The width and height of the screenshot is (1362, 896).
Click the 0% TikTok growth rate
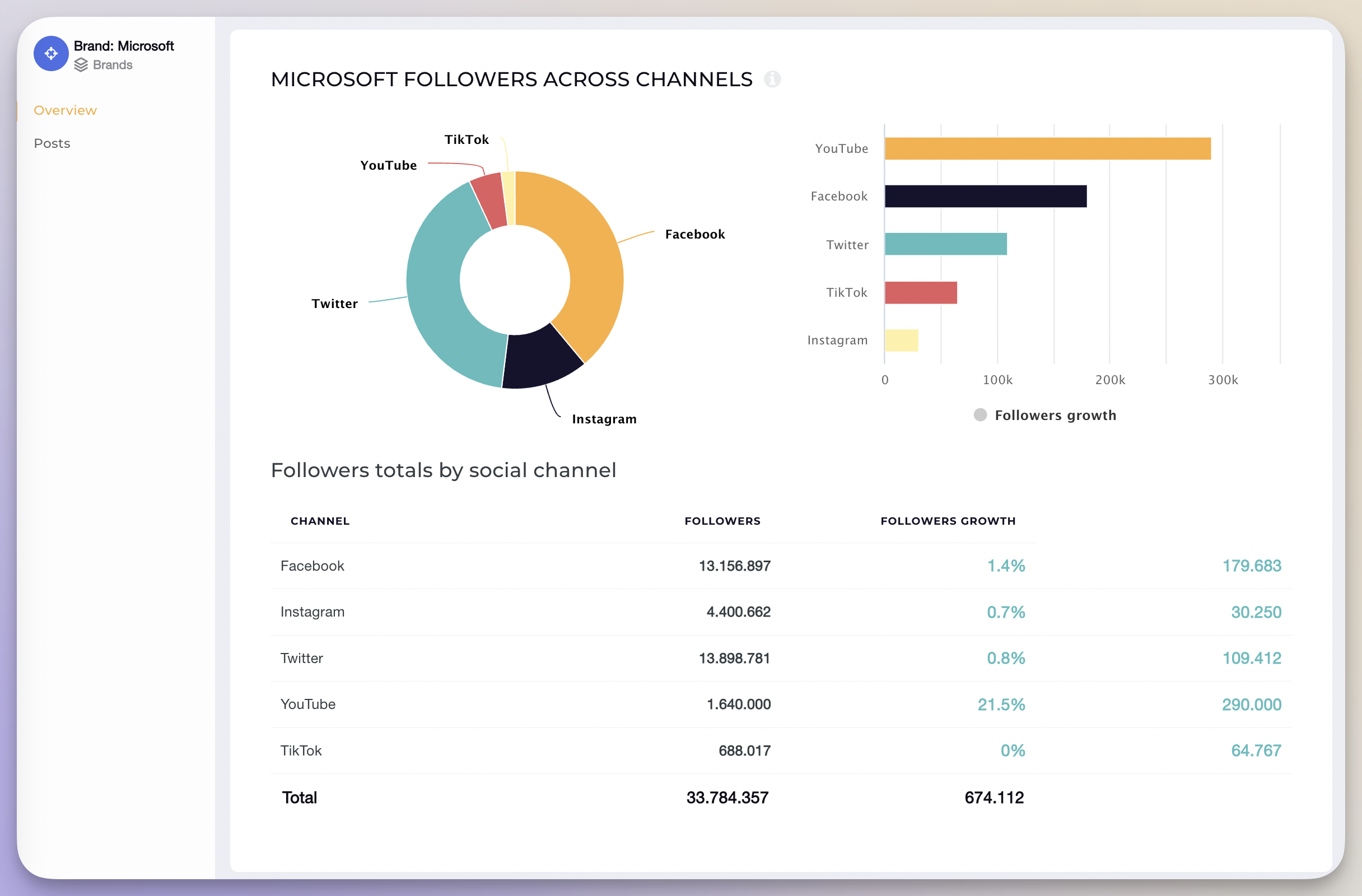(1013, 750)
